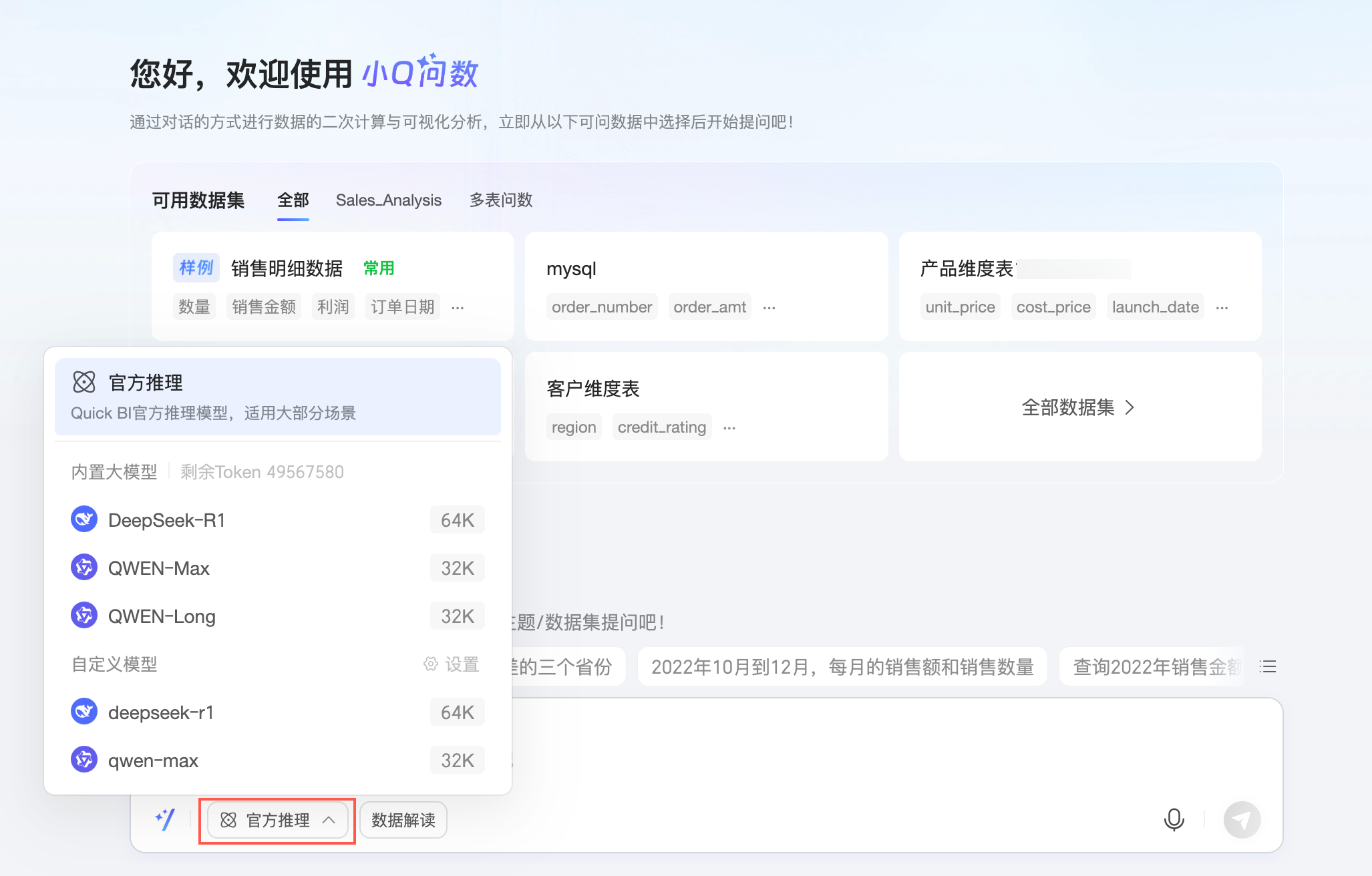Toggle the 数据解读 mode button
Image resolution: width=1372 pixels, height=876 pixels.
point(403,820)
